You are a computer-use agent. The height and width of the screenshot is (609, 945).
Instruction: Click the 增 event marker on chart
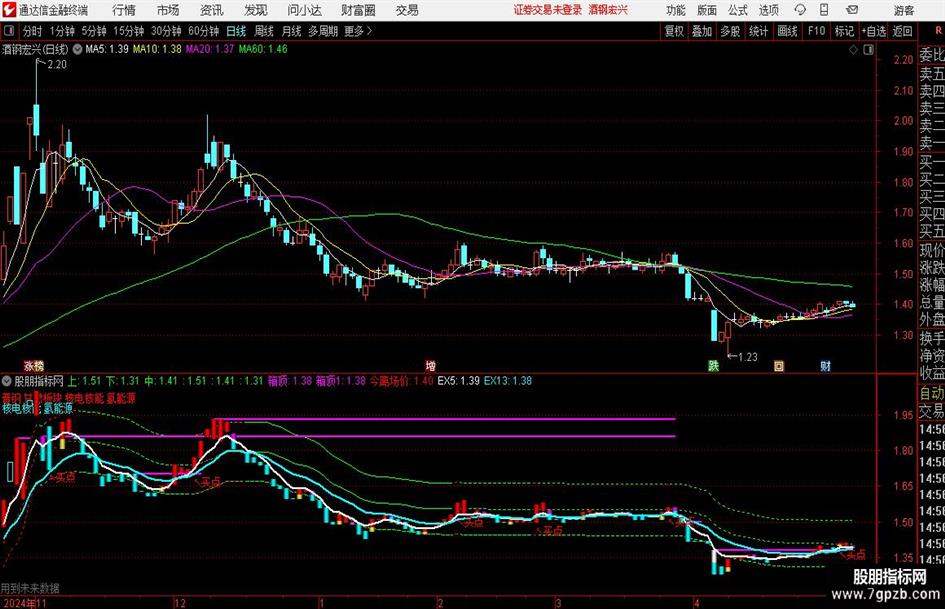click(x=430, y=366)
